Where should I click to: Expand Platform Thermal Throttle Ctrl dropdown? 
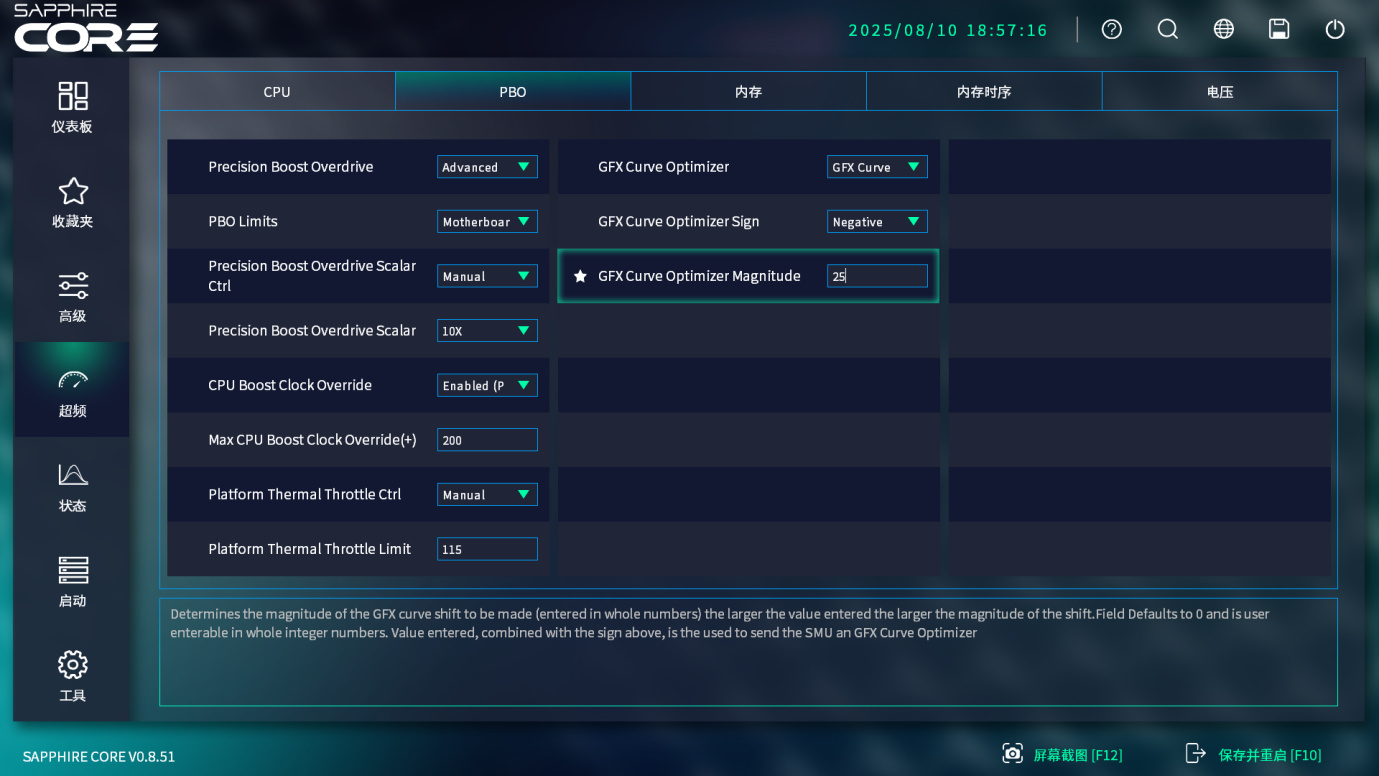coord(487,495)
